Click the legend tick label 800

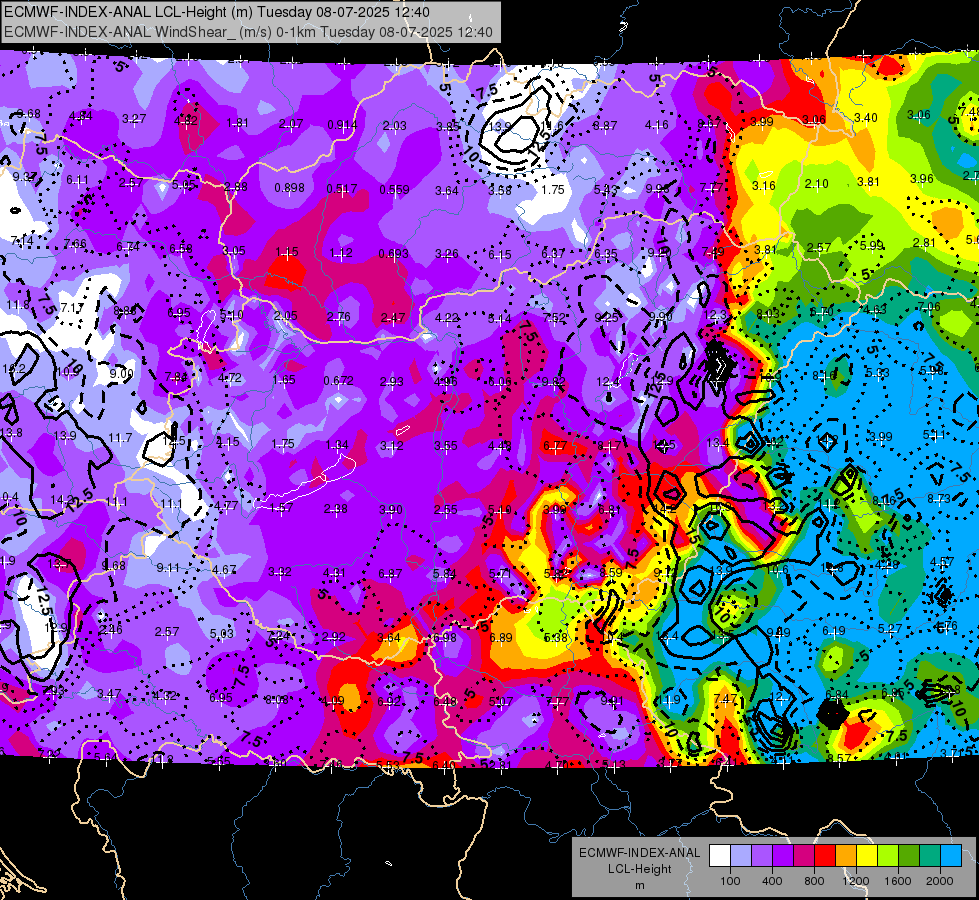point(814,881)
